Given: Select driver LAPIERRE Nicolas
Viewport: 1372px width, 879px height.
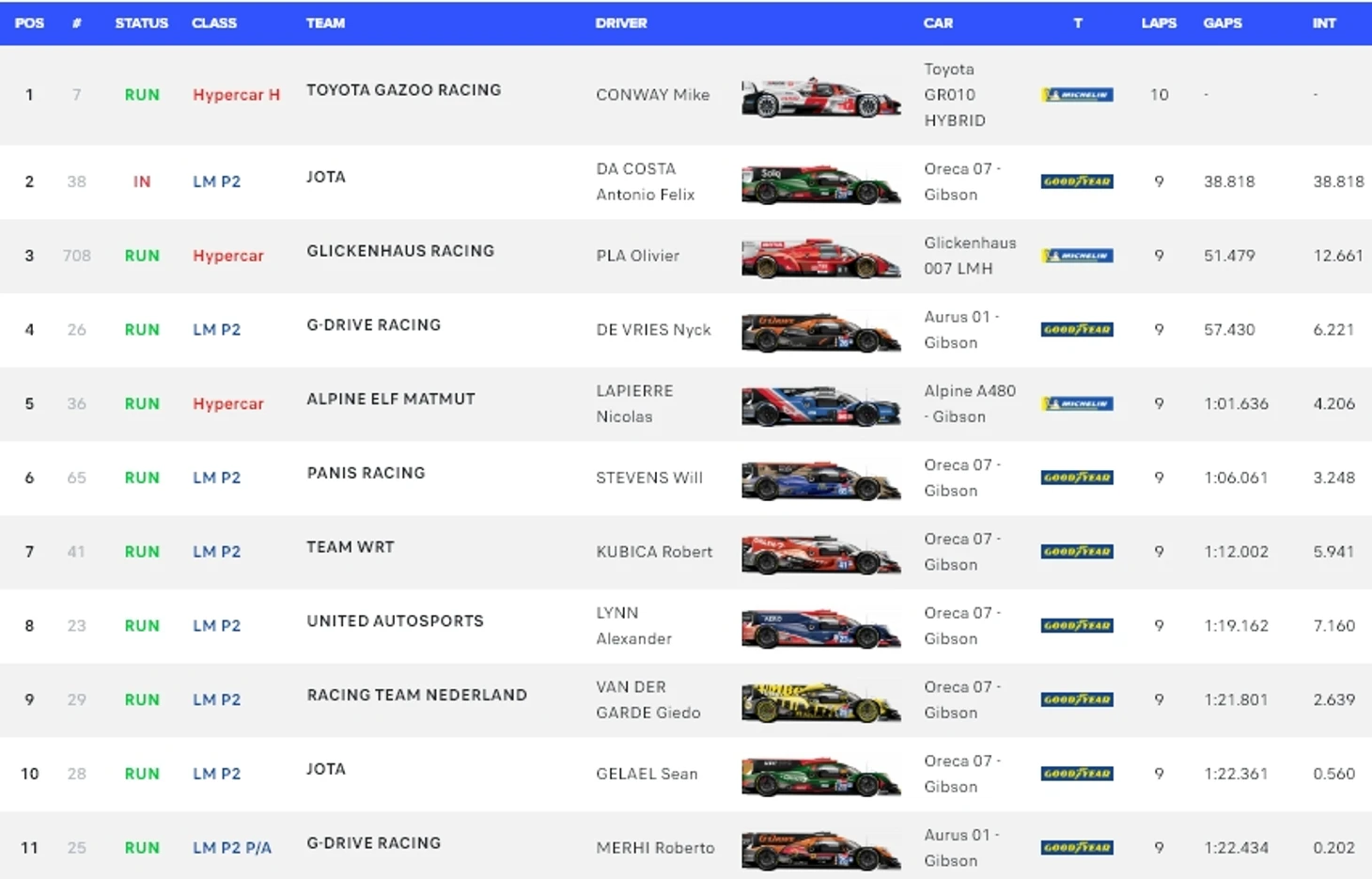Looking at the screenshot, I should pos(634,403).
